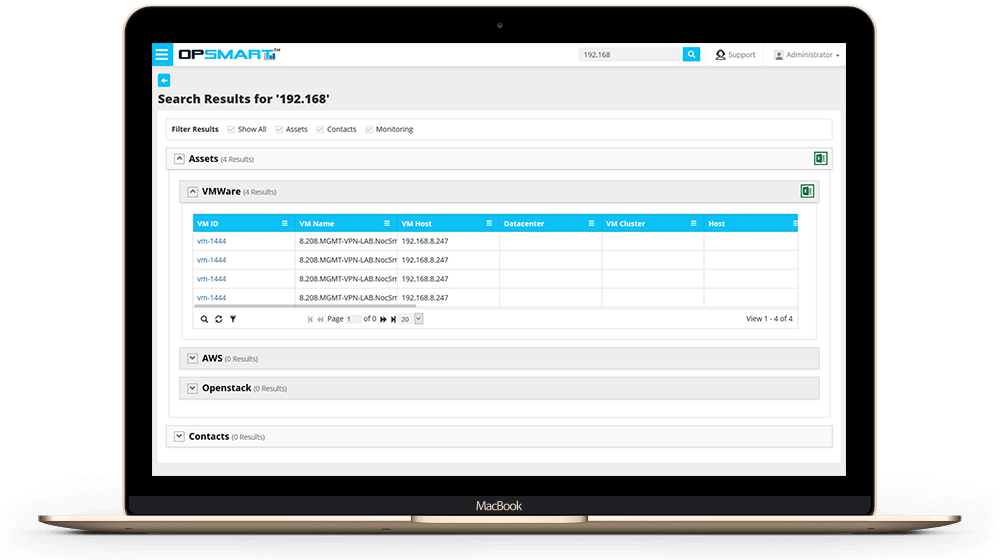Click the grid horizontal scrollbar
This screenshot has width=1000, height=560.
[305, 306]
